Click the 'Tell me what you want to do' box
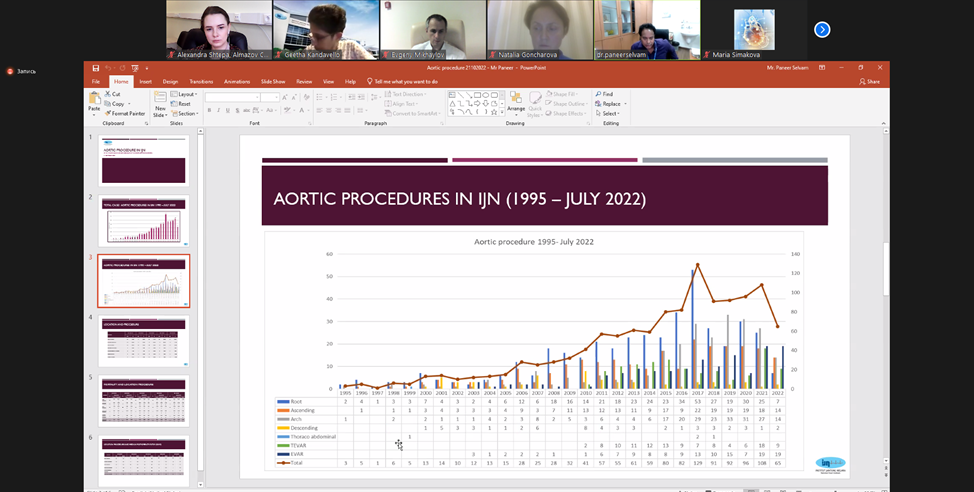This screenshot has width=974, height=492. pyautogui.click(x=405, y=81)
